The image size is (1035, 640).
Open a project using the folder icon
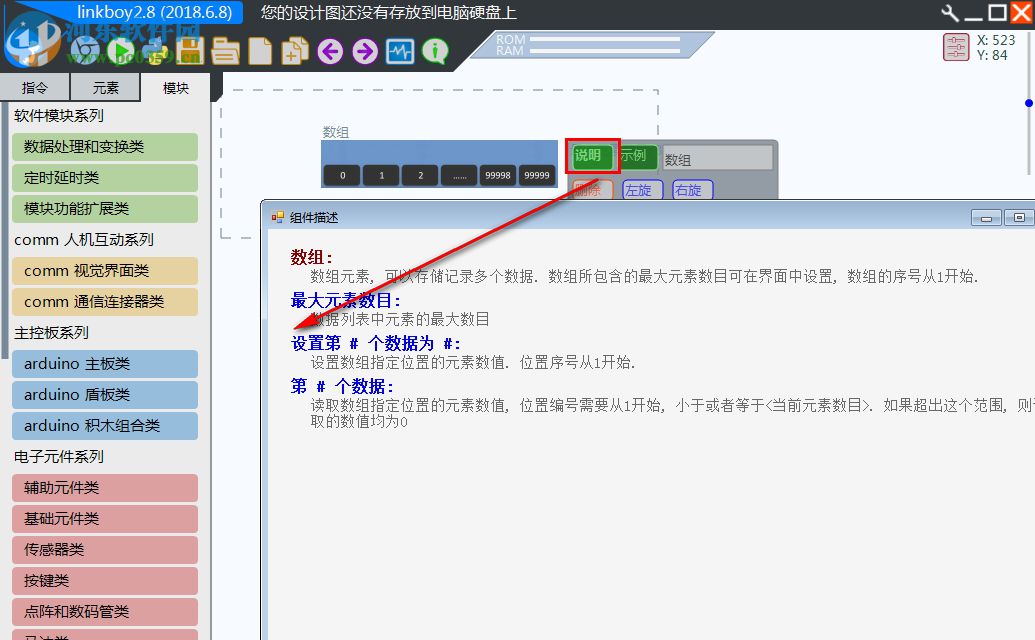(224, 50)
